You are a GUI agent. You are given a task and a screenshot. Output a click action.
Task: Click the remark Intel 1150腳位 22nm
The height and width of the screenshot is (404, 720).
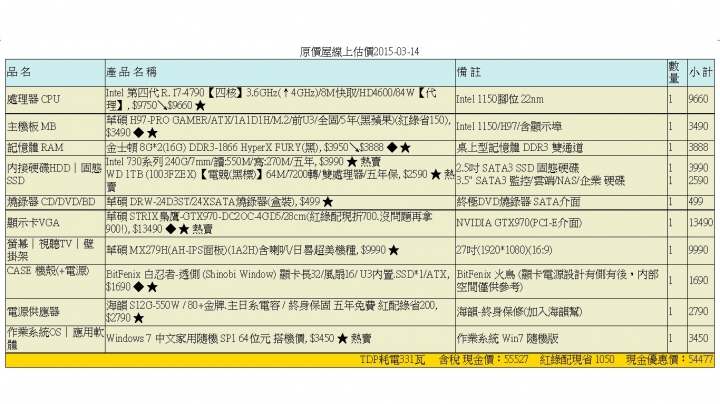click(500, 99)
